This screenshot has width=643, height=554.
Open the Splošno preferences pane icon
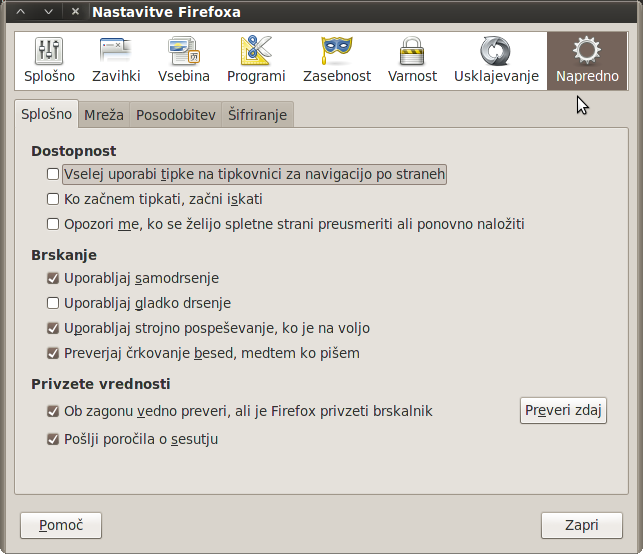[x=49, y=61]
